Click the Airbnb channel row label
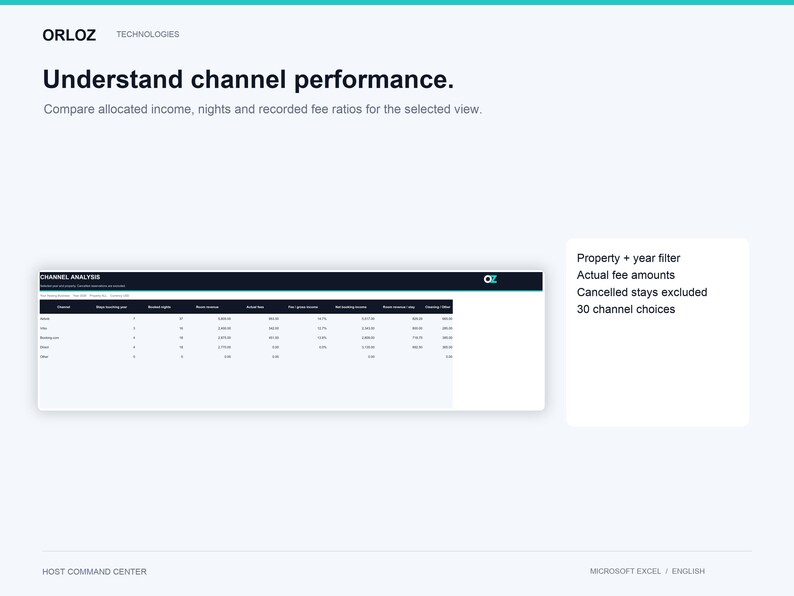 coord(45,319)
